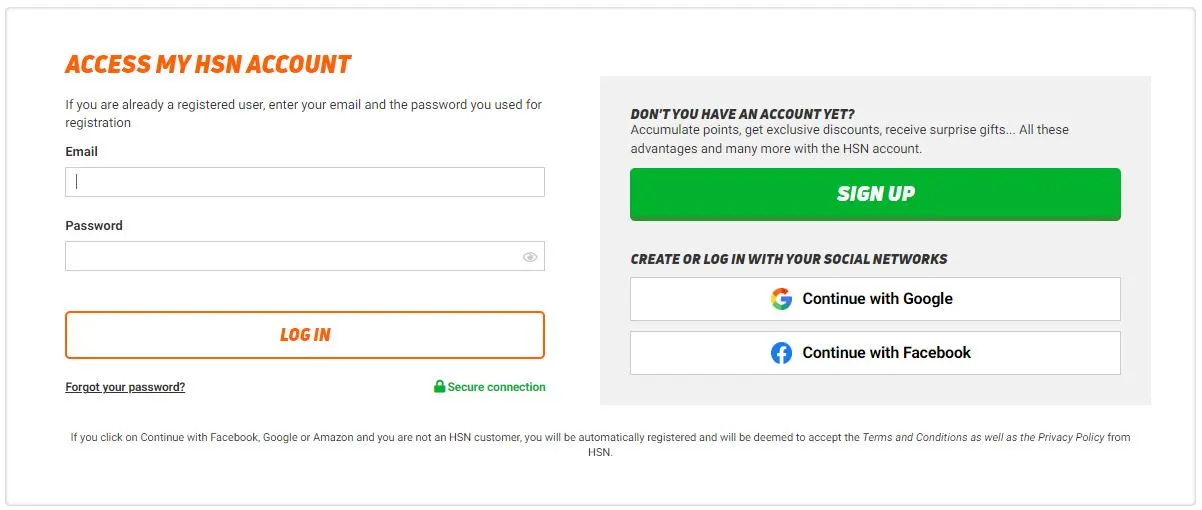The height and width of the screenshot is (510, 1202).
Task: Click the Google logo icon
Action: 781,299
